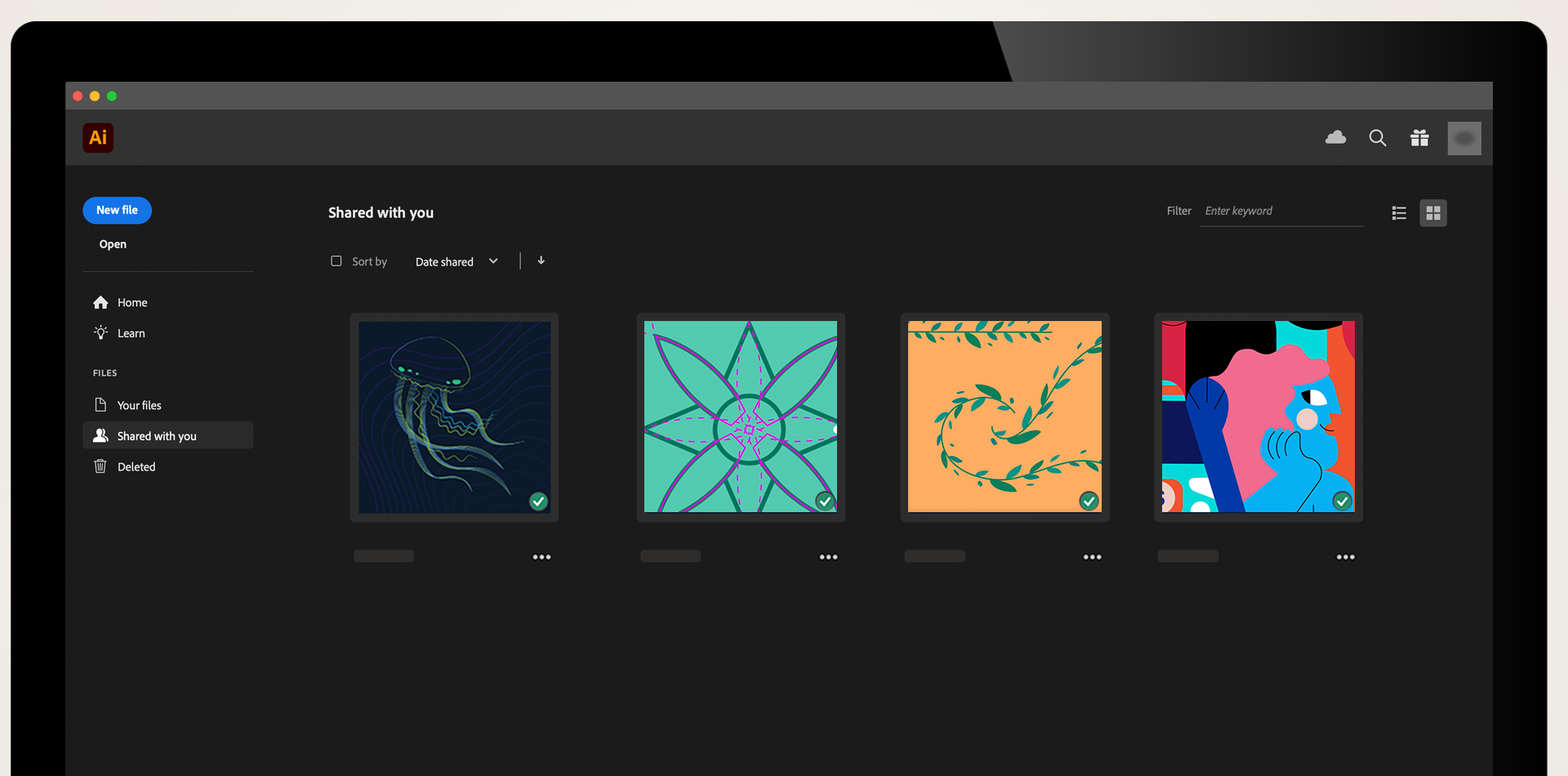Open the gift/promotions icon

click(1419, 138)
